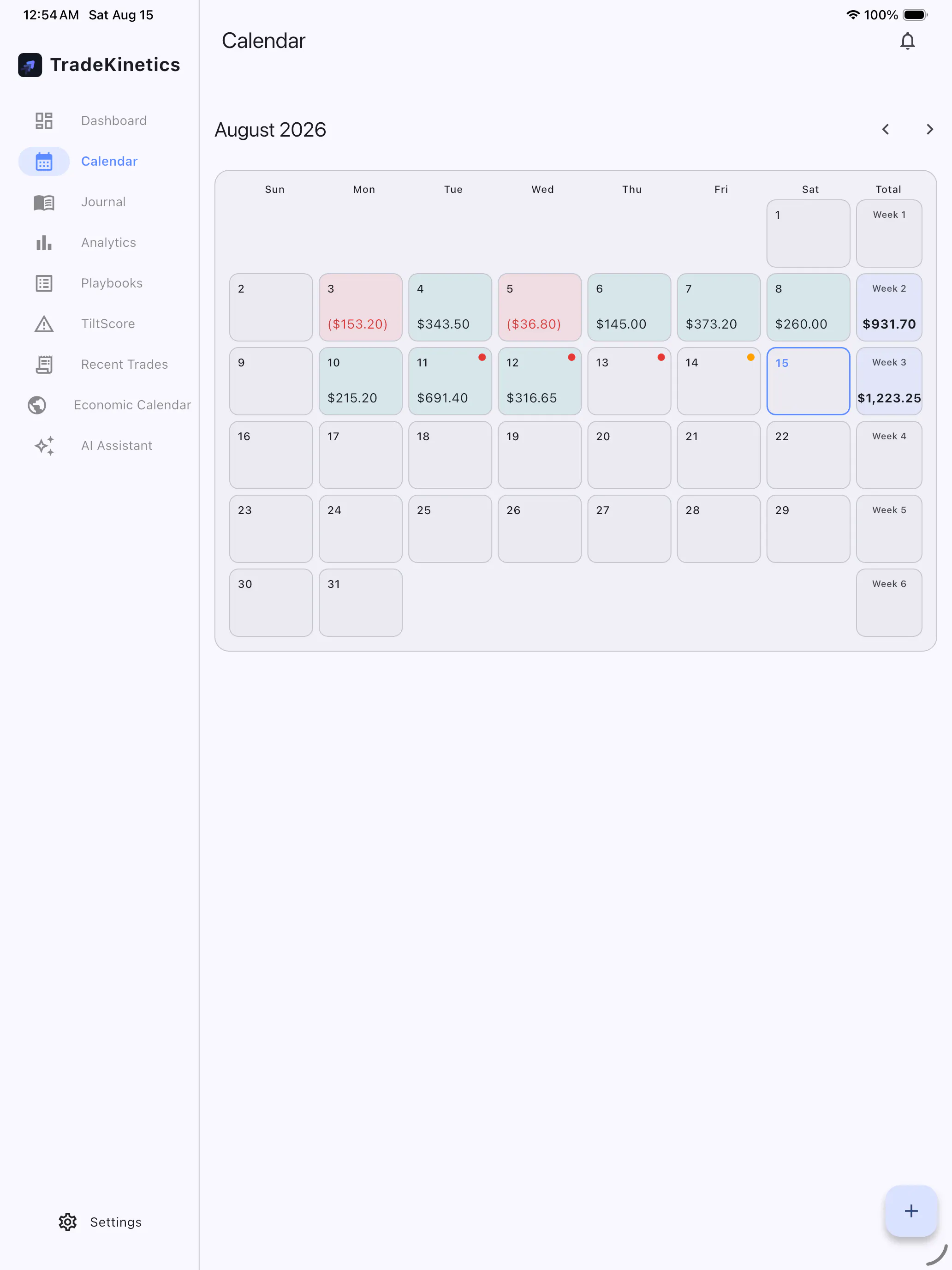Click the AI Assistant sparkle icon
The width and height of the screenshot is (952, 1270).
click(x=44, y=445)
